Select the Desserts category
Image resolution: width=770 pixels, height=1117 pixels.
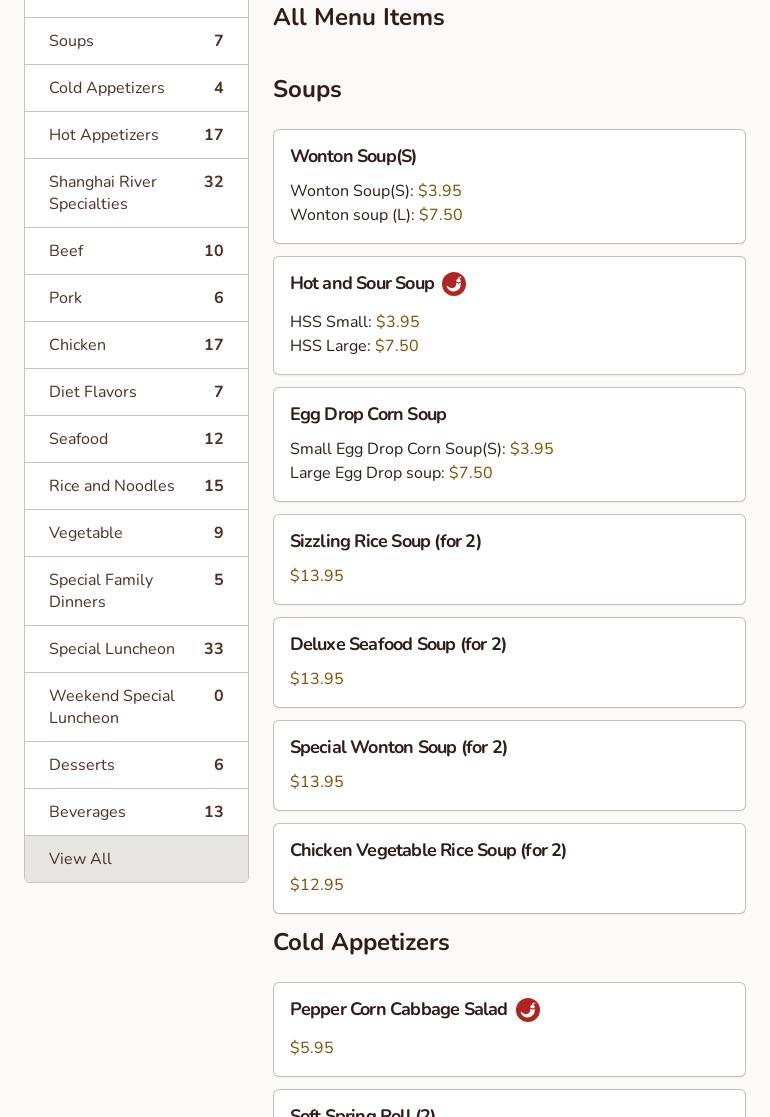point(136,765)
